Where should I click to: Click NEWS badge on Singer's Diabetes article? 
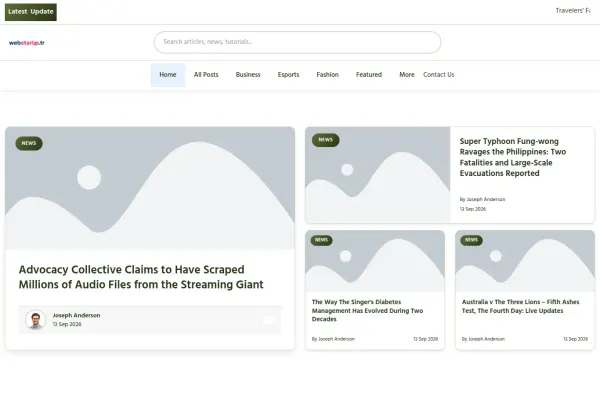[321, 240]
